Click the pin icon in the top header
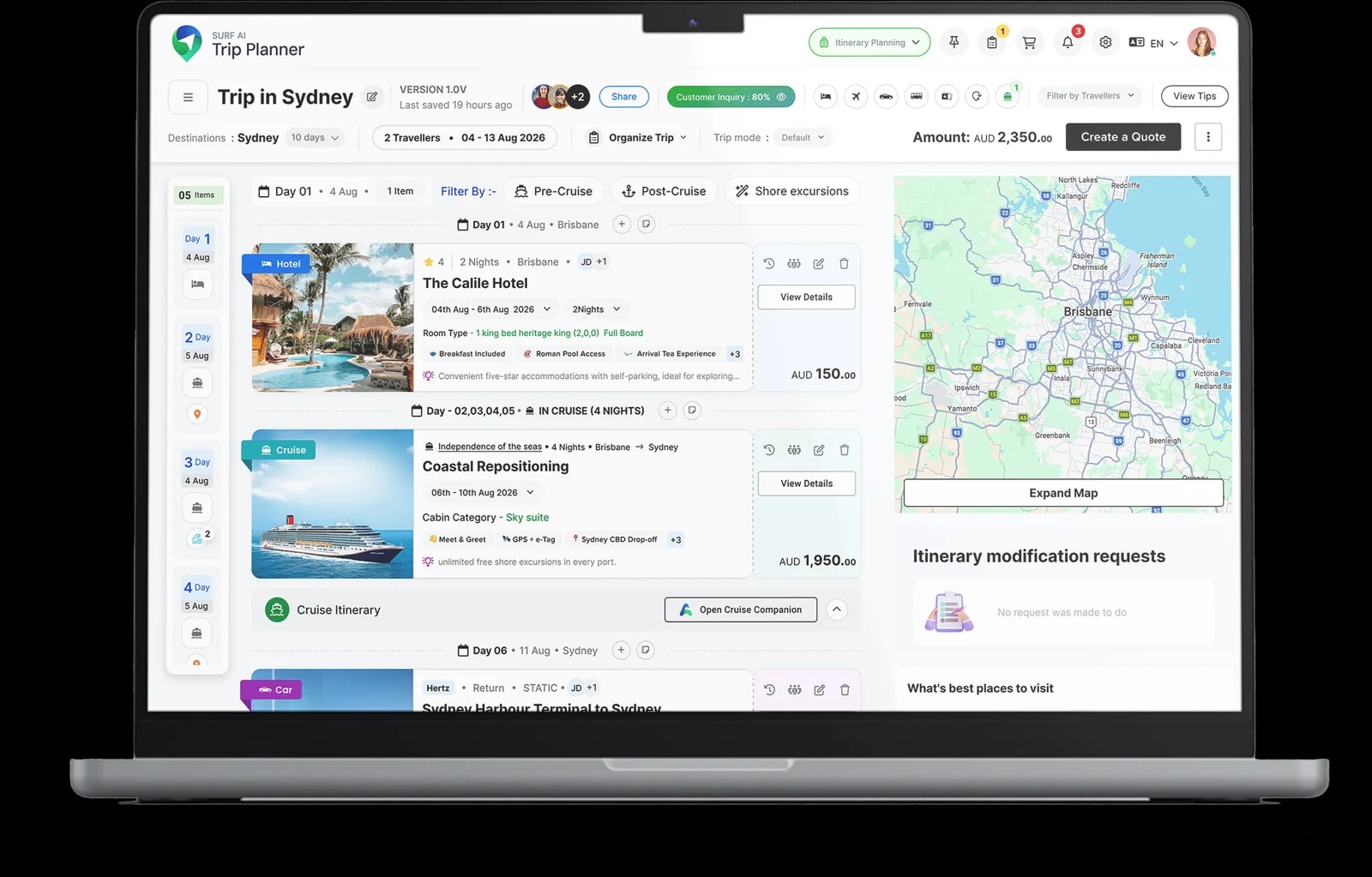This screenshot has width=1372, height=877. 954,42
